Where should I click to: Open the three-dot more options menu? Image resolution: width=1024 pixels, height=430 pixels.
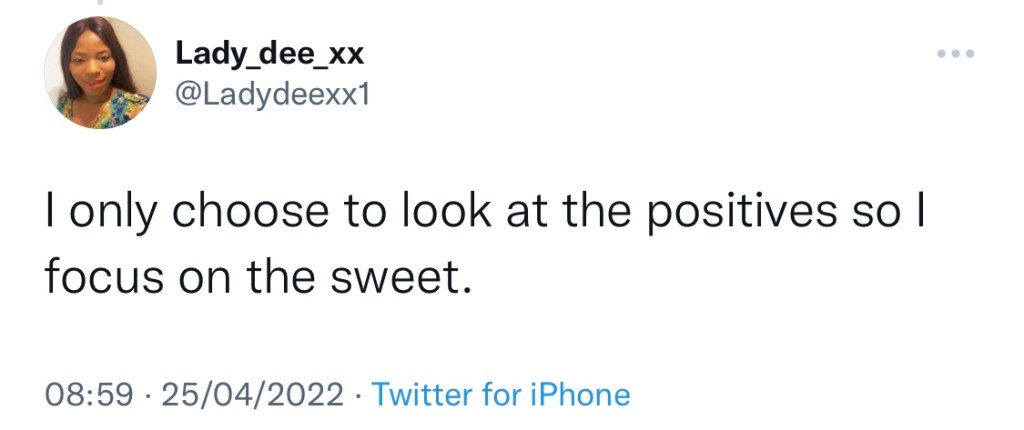coord(955,53)
